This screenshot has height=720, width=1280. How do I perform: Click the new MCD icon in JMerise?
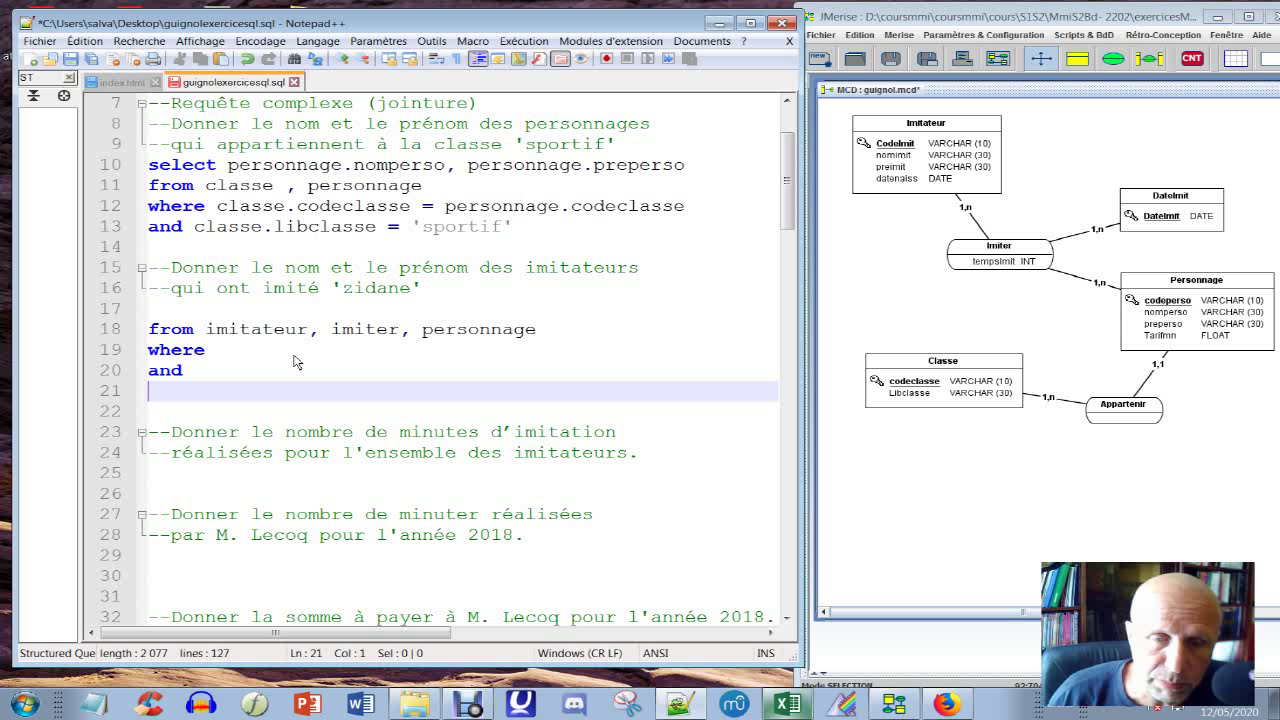[x=821, y=59]
